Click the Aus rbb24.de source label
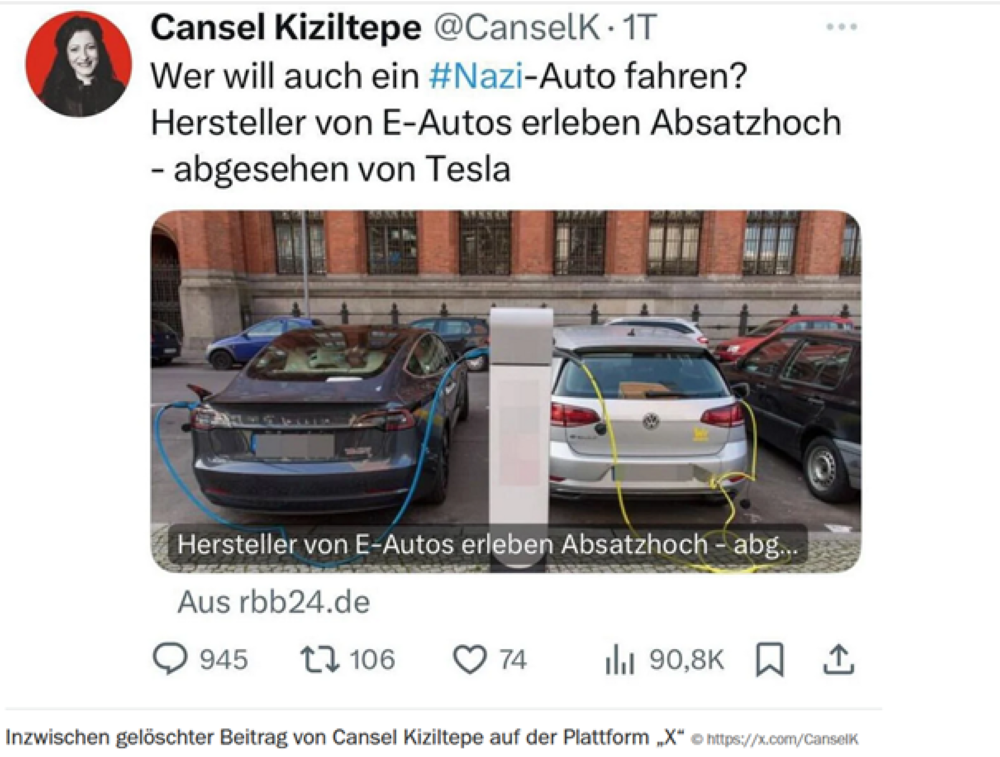The image size is (1000, 757). click(274, 601)
